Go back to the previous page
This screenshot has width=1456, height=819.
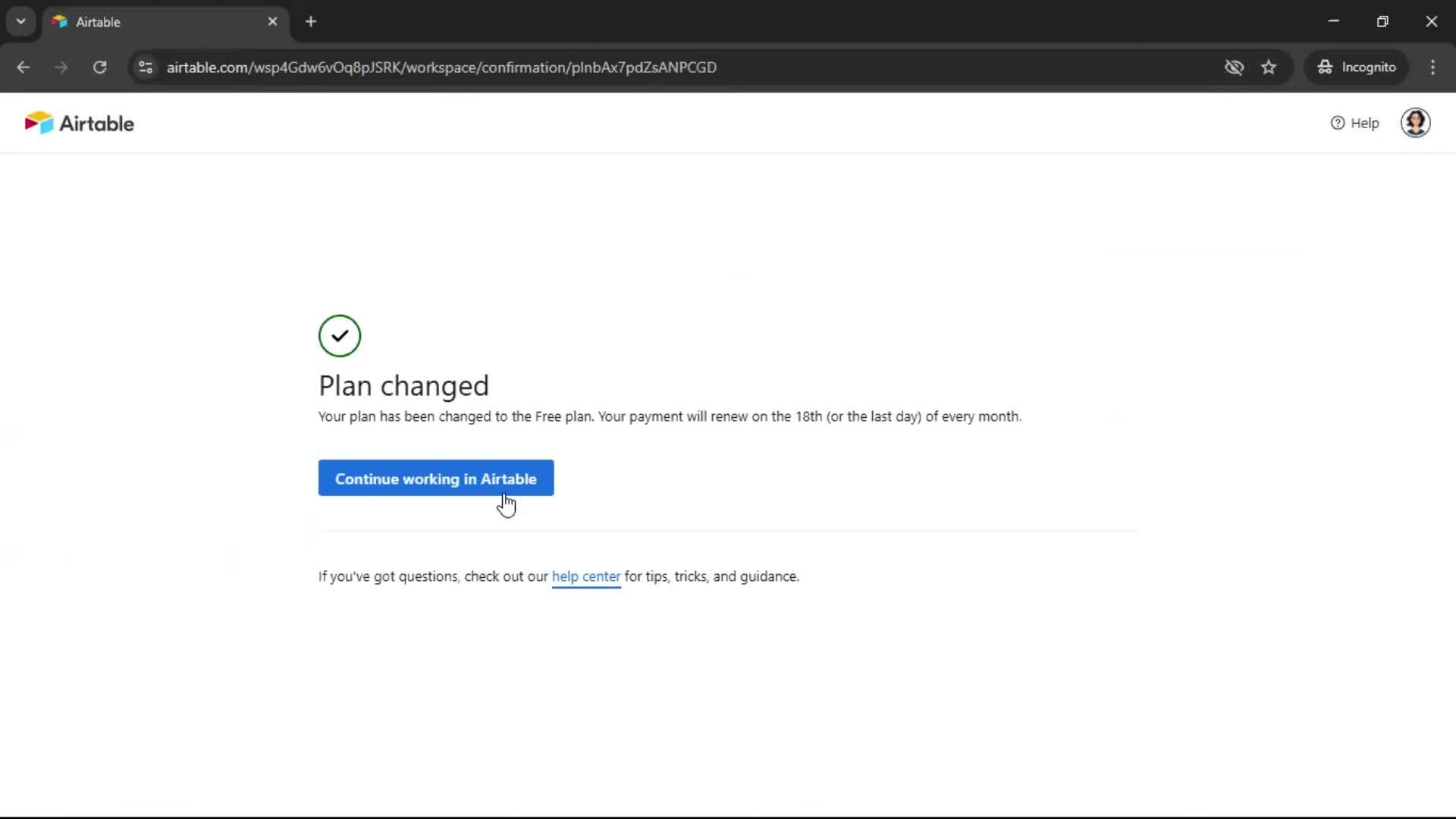coord(24,67)
